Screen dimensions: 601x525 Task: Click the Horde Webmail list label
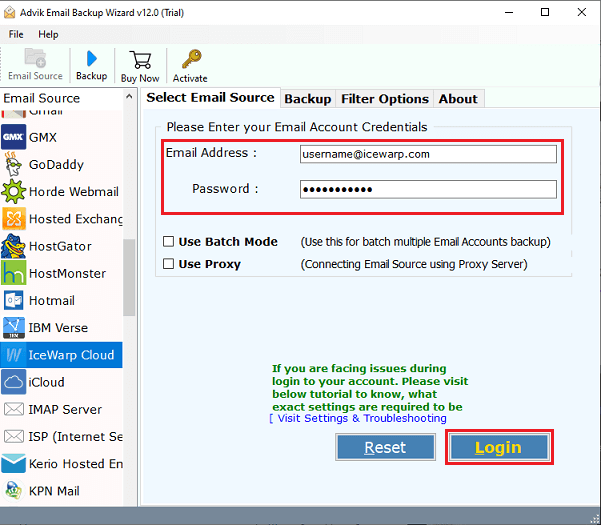click(74, 191)
